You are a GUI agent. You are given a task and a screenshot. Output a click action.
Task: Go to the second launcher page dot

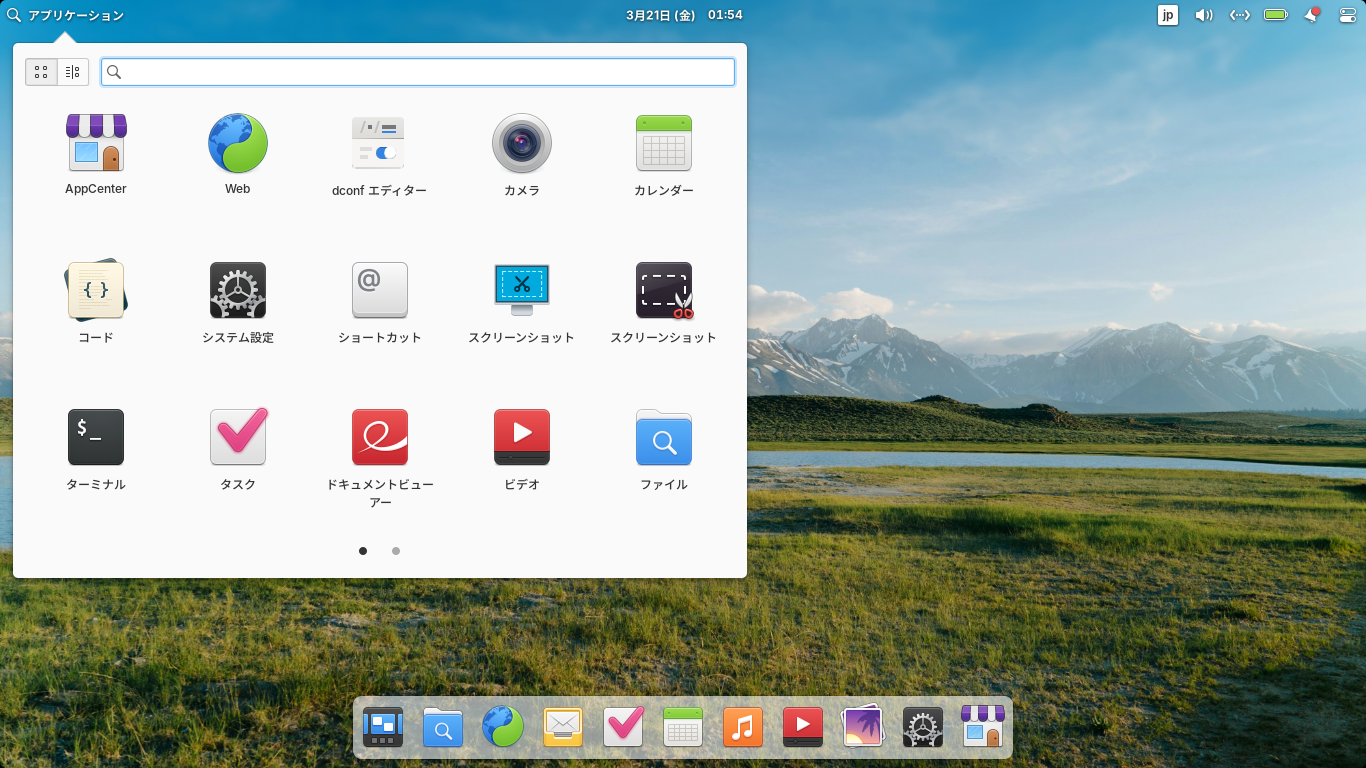click(395, 551)
